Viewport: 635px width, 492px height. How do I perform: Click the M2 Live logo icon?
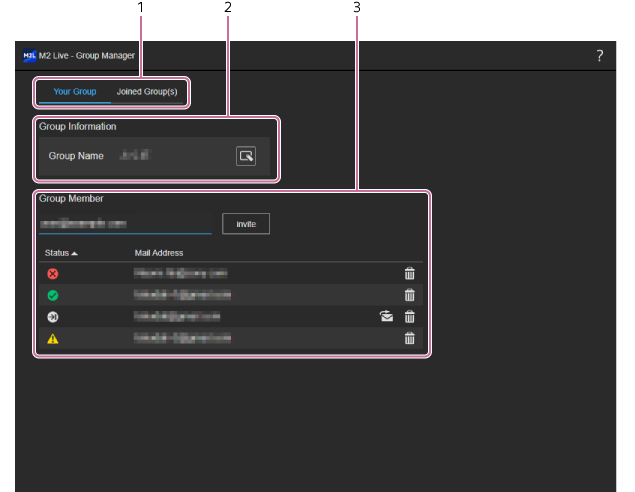pos(30,56)
